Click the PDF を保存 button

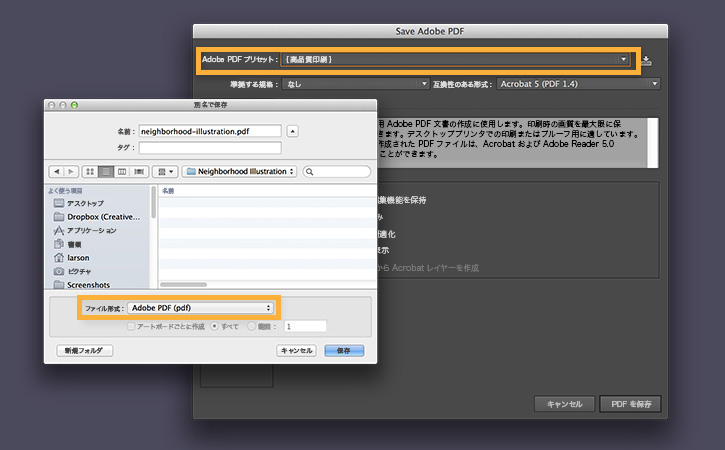[630, 404]
